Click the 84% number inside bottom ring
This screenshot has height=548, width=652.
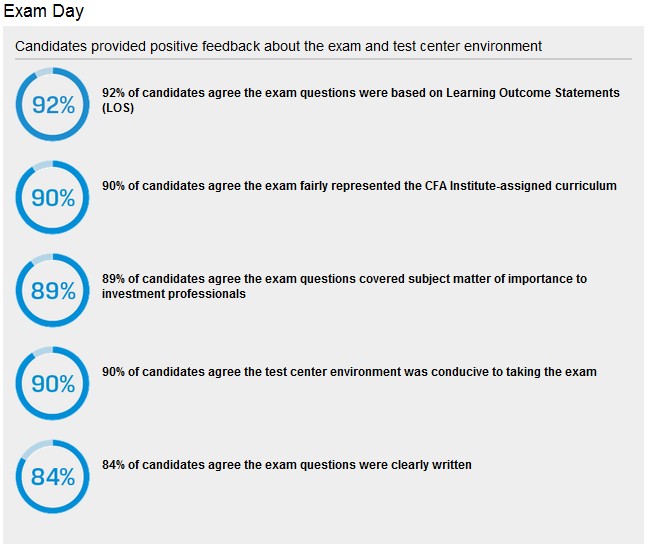(x=53, y=476)
